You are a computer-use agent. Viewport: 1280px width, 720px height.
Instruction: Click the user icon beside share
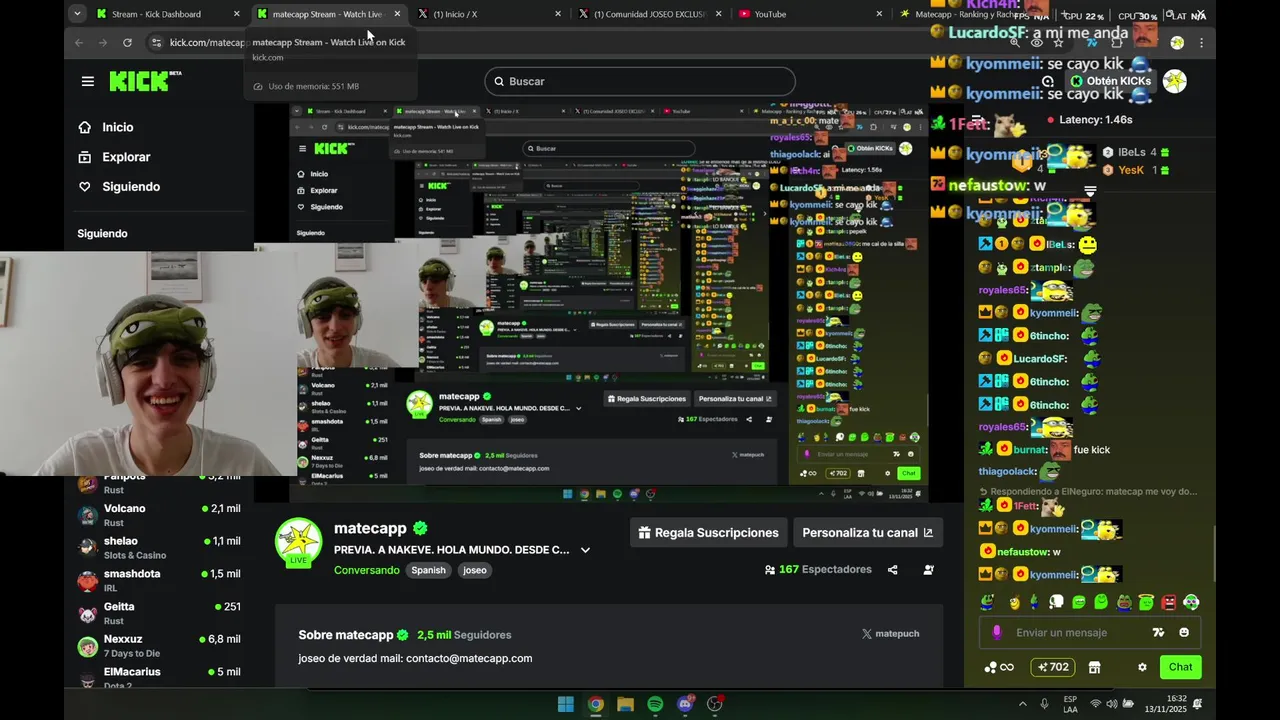[929, 570]
